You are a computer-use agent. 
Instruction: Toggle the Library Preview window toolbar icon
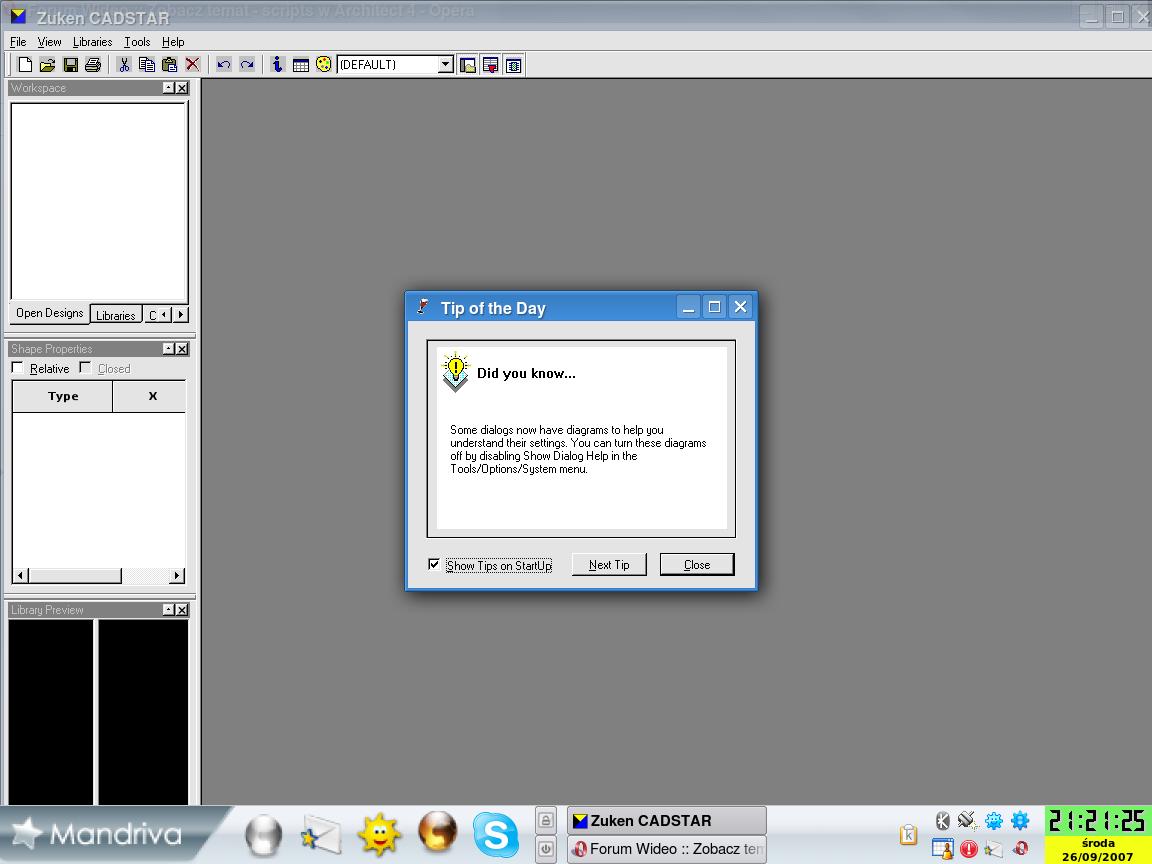point(514,65)
